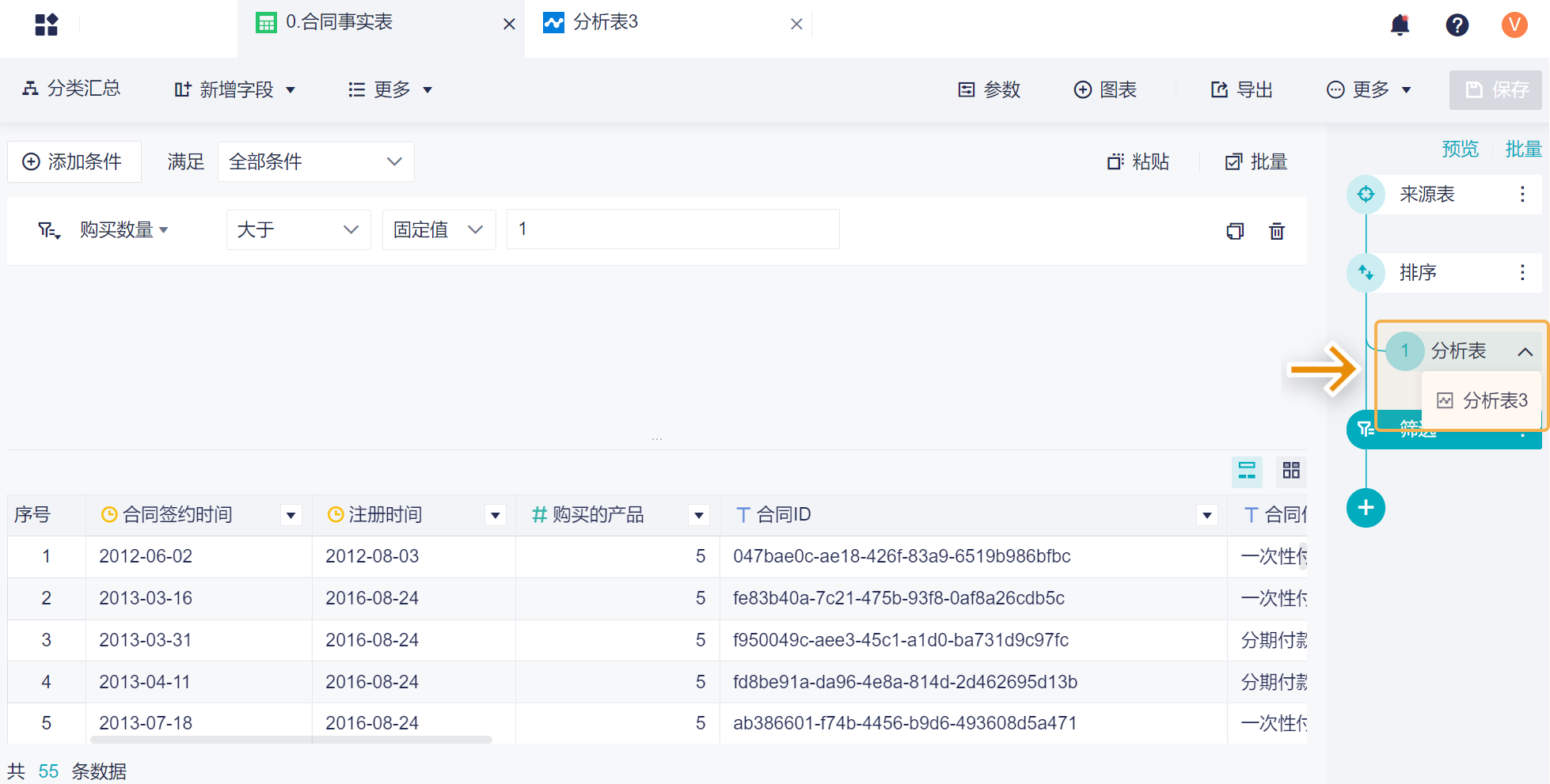
Task: Open the 排序 step options menu
Action: (1522, 272)
